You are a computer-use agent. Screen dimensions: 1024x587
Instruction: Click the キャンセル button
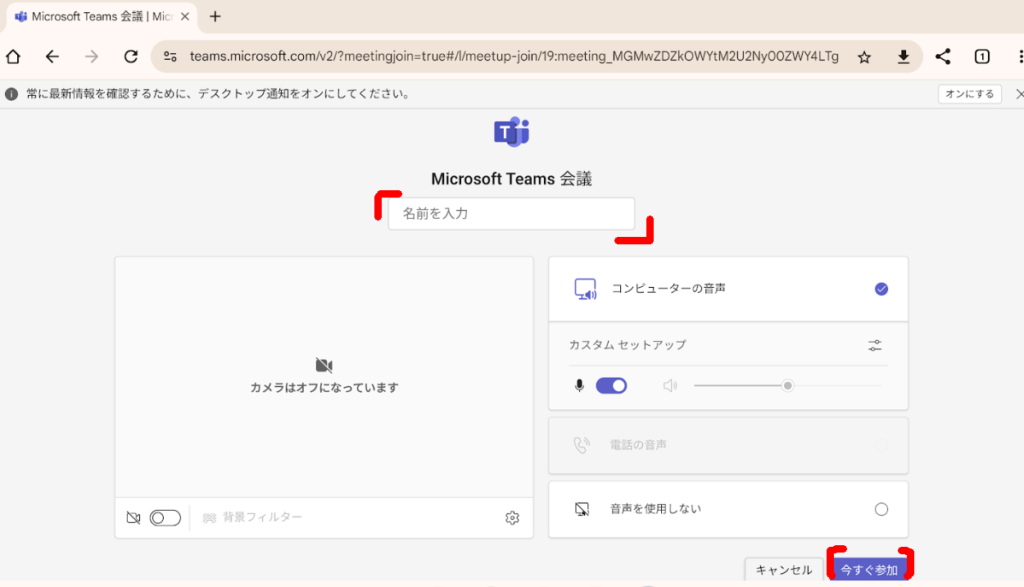784,569
